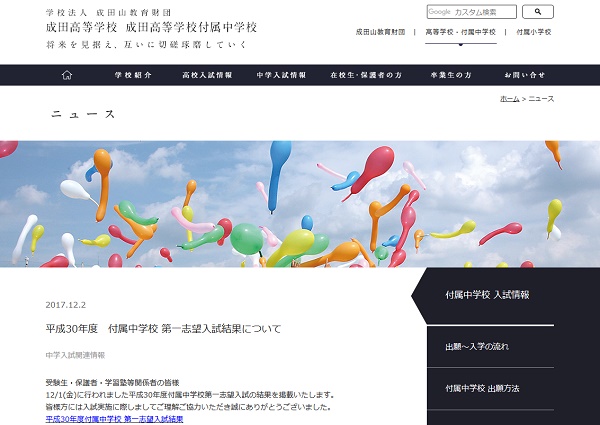Go to the 付属小学校 site link
Image resolution: width=600 pixels, height=425 pixels.
tap(533, 32)
